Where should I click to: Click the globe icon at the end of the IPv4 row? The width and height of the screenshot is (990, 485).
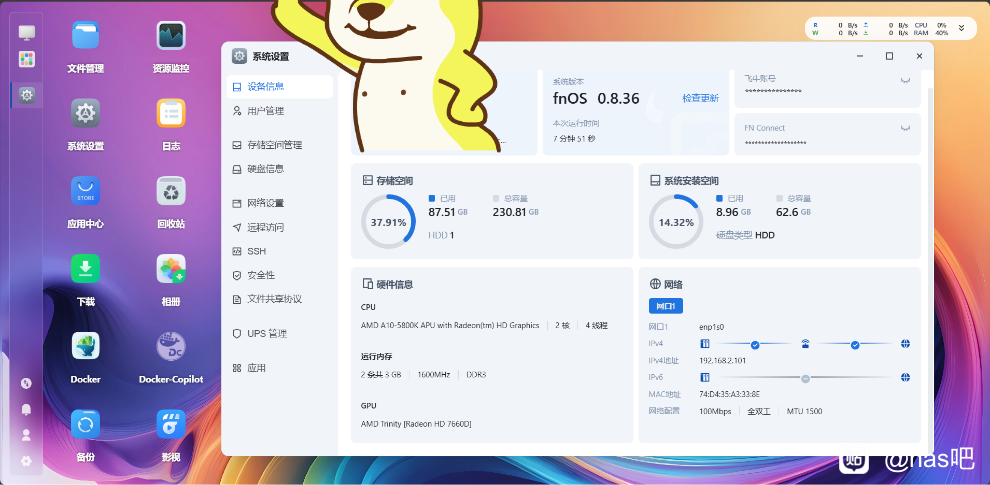click(x=905, y=344)
